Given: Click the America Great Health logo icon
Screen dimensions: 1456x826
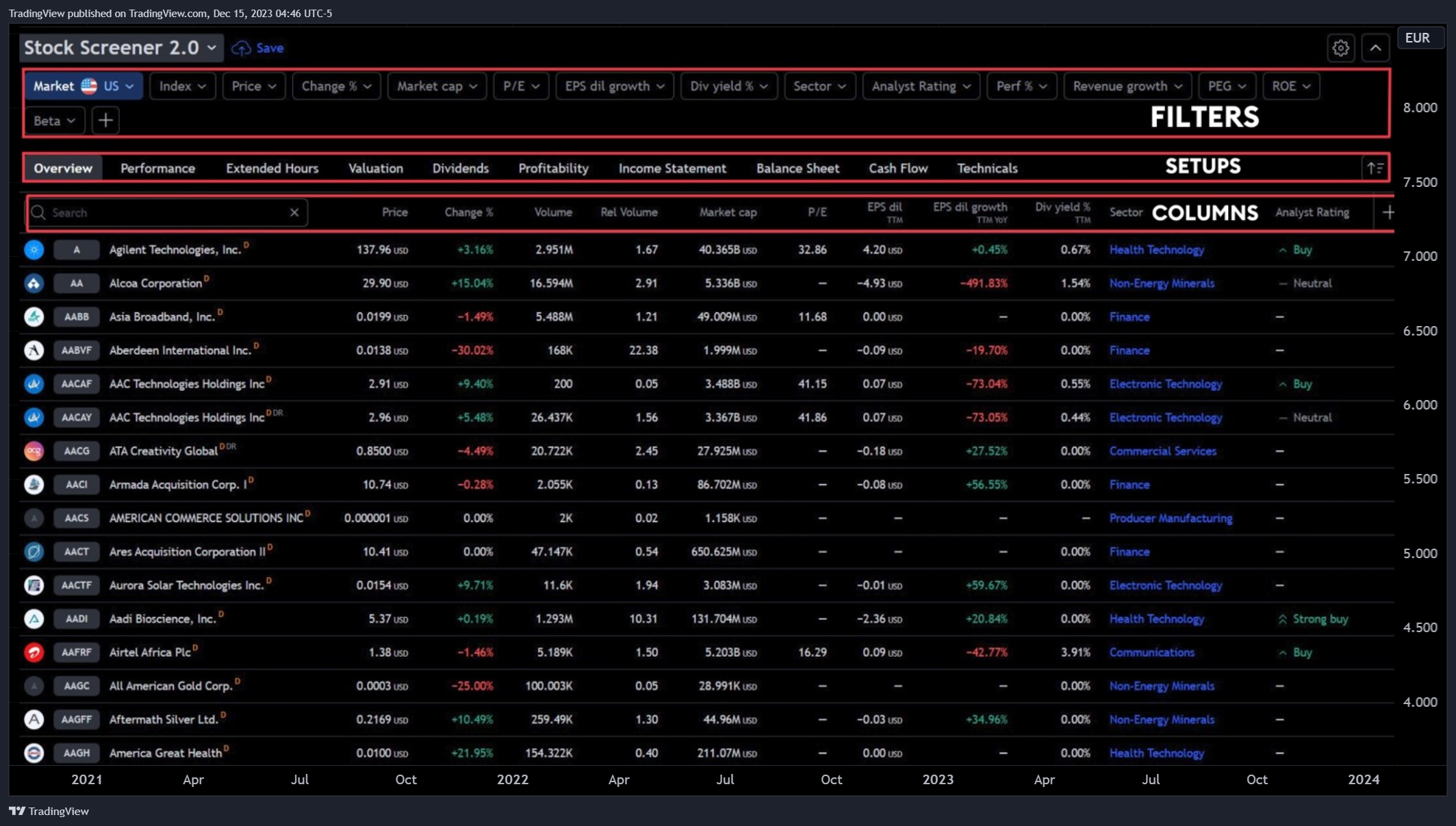Looking at the screenshot, I should tap(34, 753).
